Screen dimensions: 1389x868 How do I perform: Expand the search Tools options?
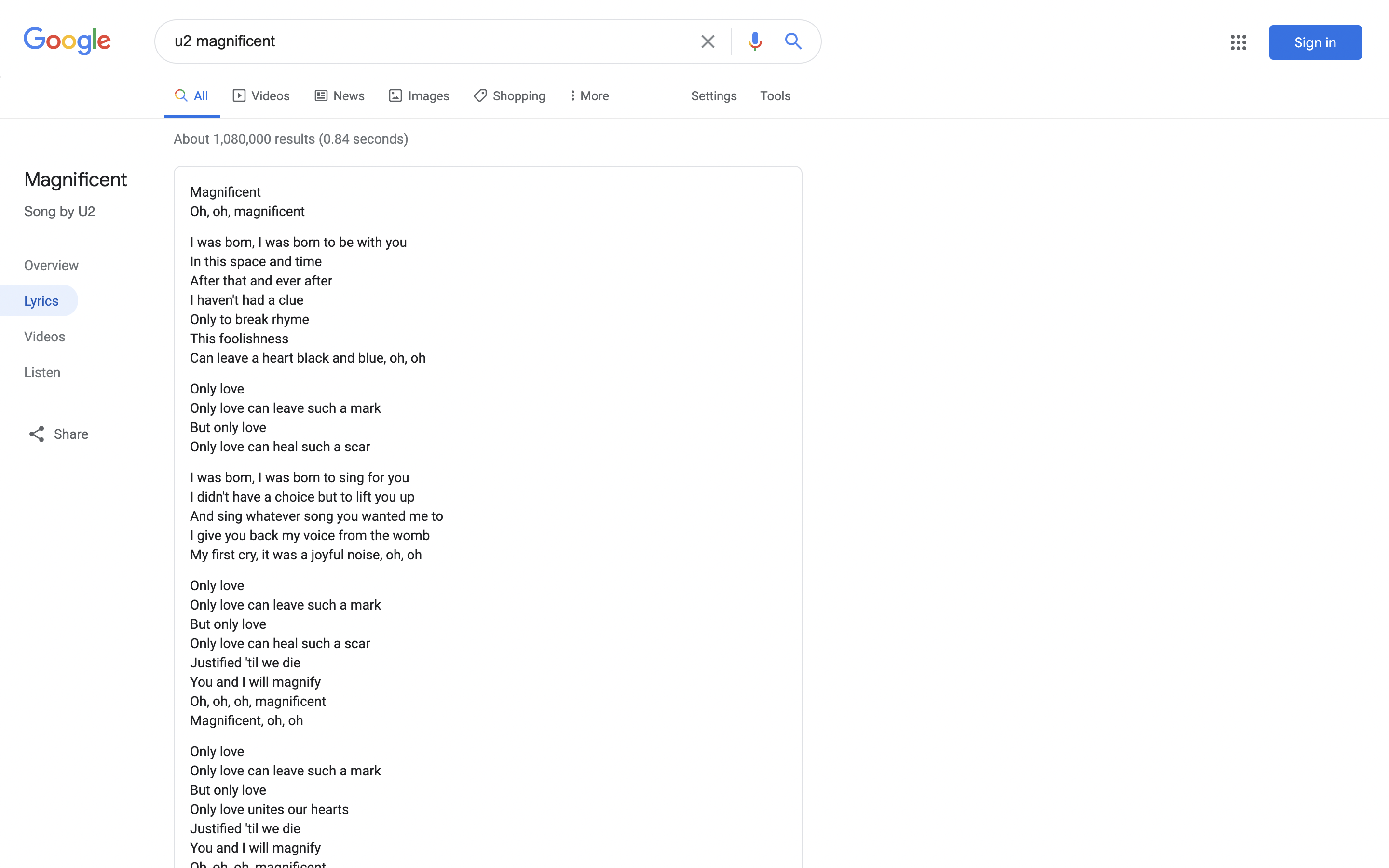tap(775, 96)
